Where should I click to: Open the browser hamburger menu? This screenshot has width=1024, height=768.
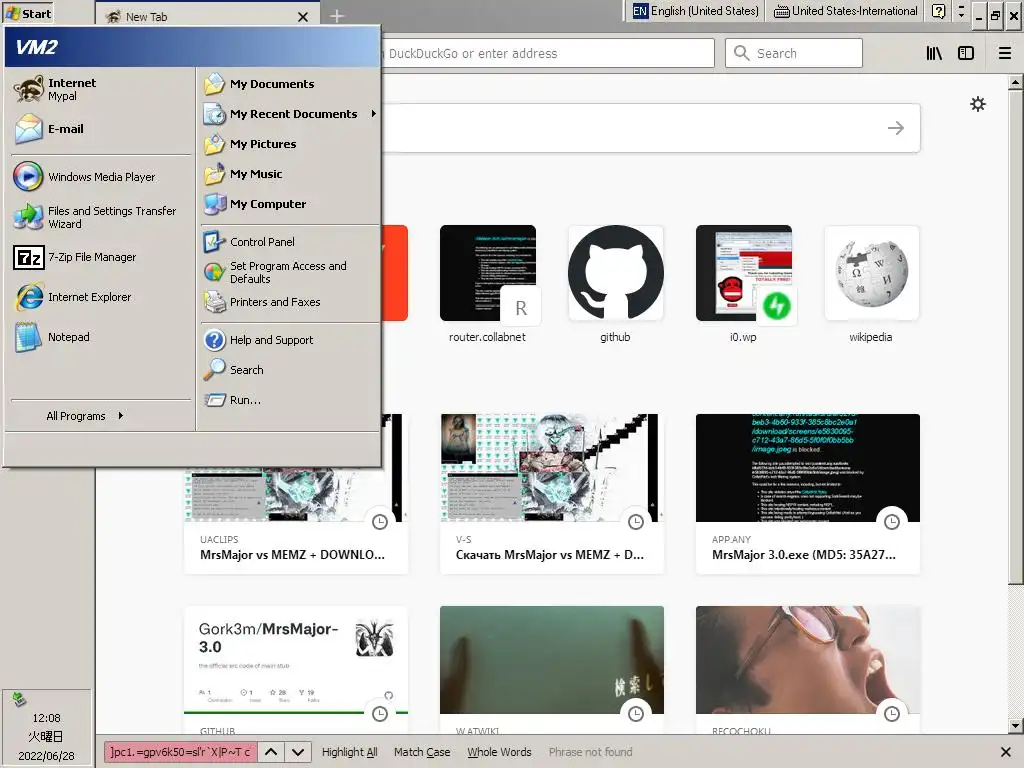tap(1004, 54)
